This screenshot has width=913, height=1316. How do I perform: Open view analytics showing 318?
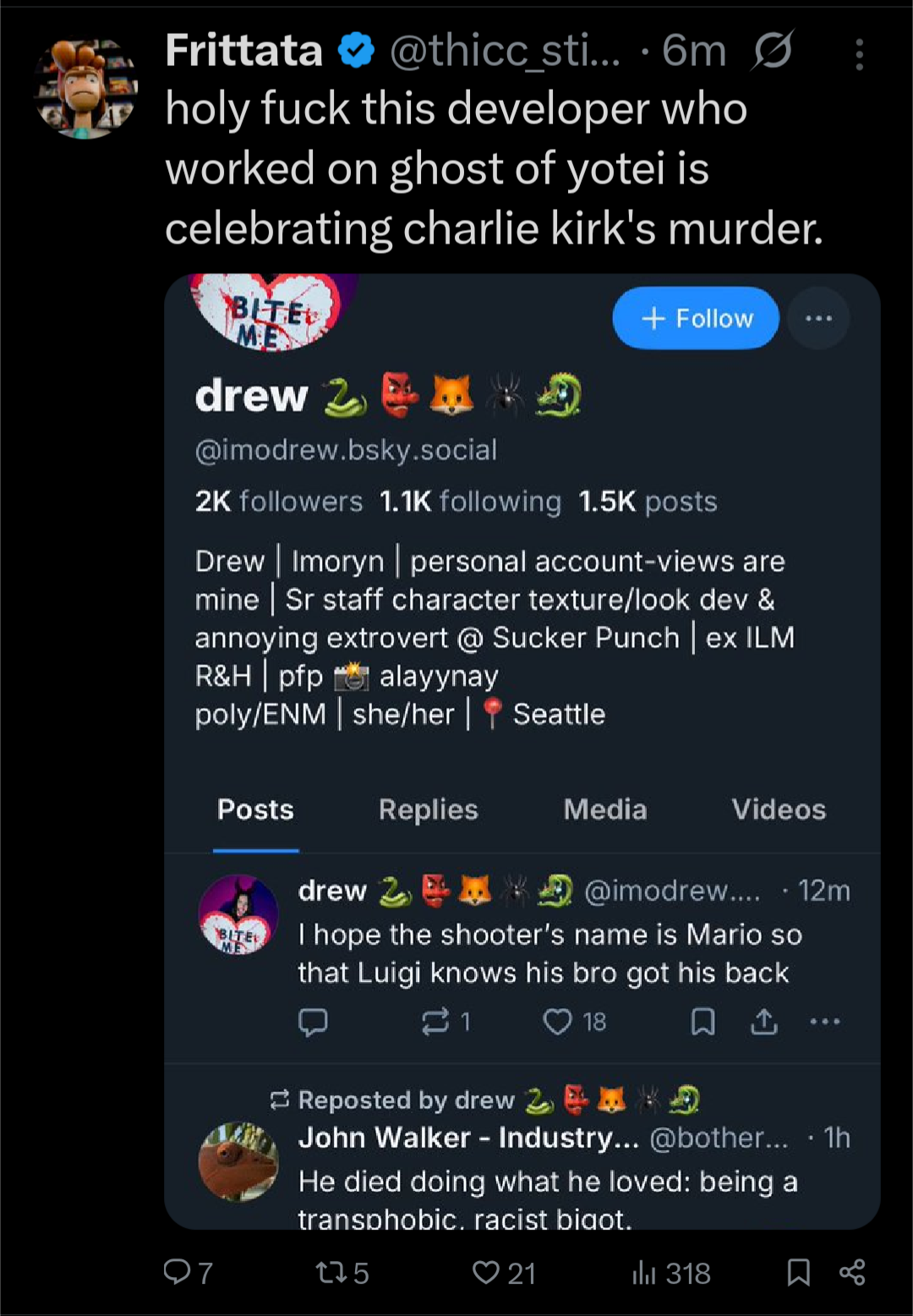tap(644, 1272)
